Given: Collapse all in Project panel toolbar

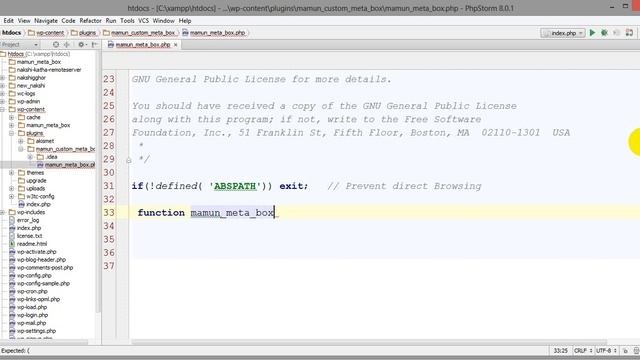Looking at the screenshot, I should pos(67,44).
